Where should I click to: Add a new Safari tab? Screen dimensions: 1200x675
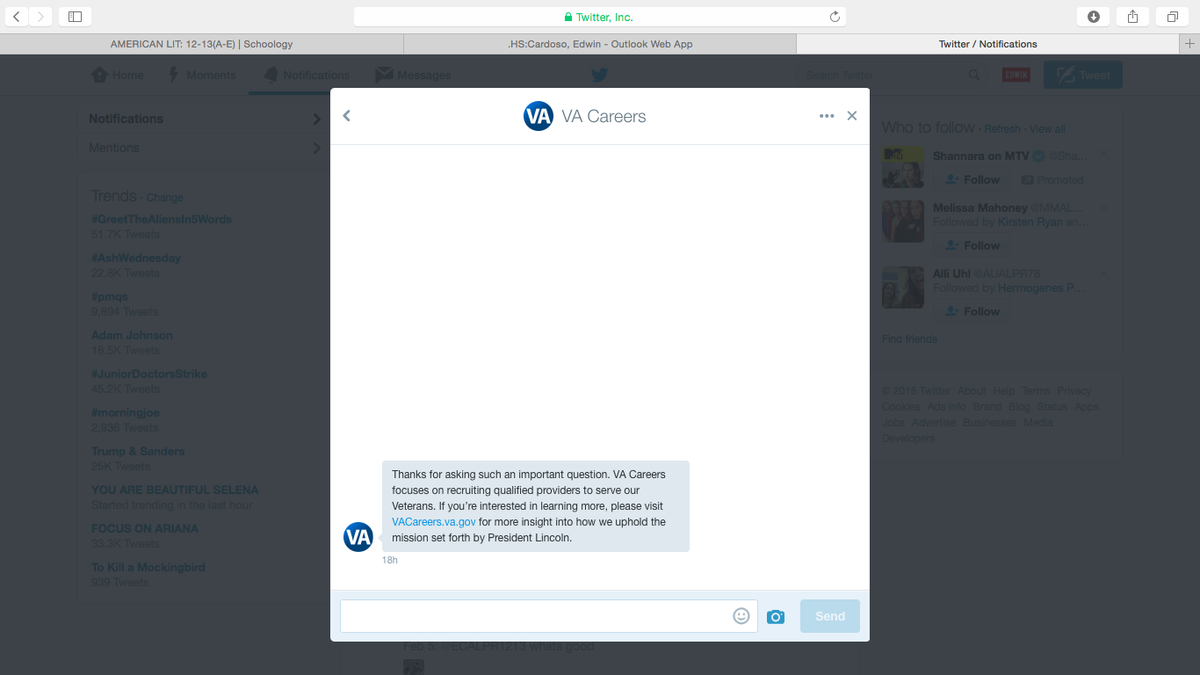tap(1189, 44)
